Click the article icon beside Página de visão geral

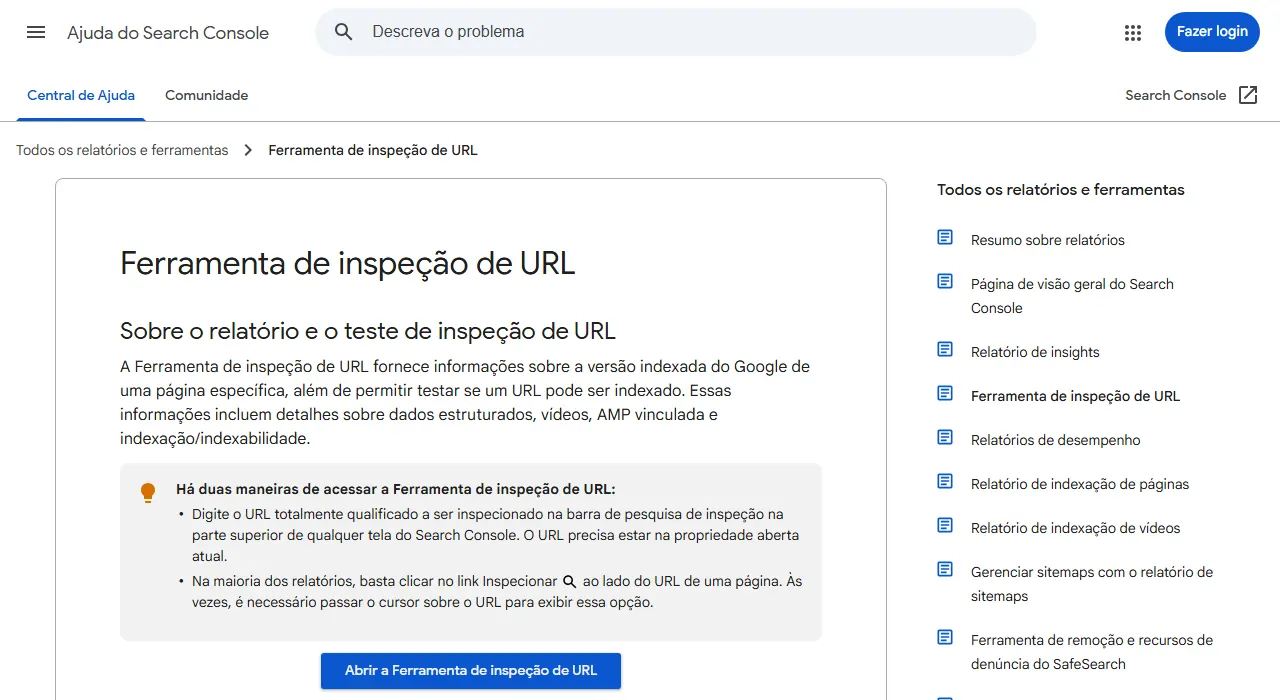pos(945,281)
